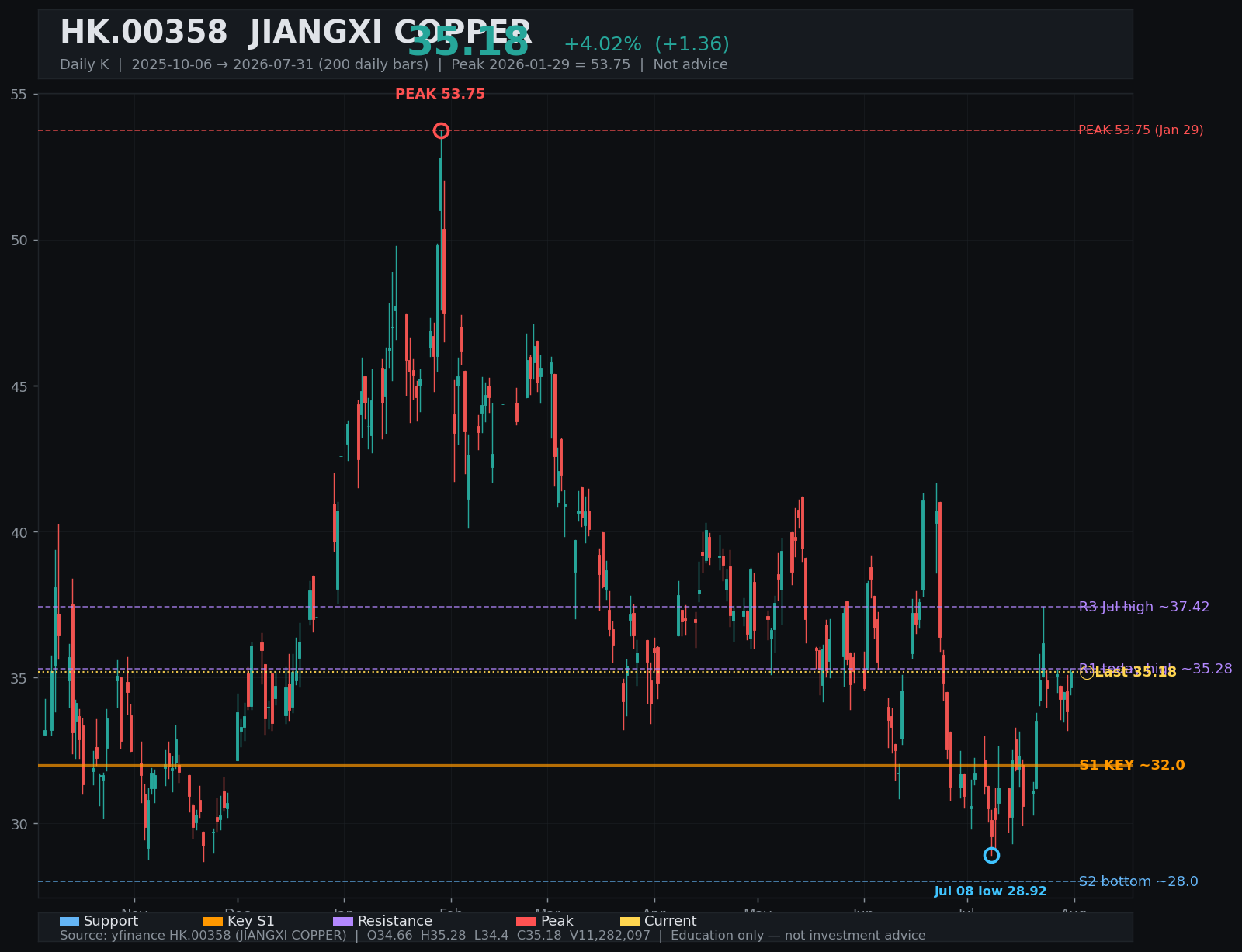The width and height of the screenshot is (1242, 952).
Task: Click the large 35.18 price in the header
Action: pyautogui.click(x=468, y=43)
